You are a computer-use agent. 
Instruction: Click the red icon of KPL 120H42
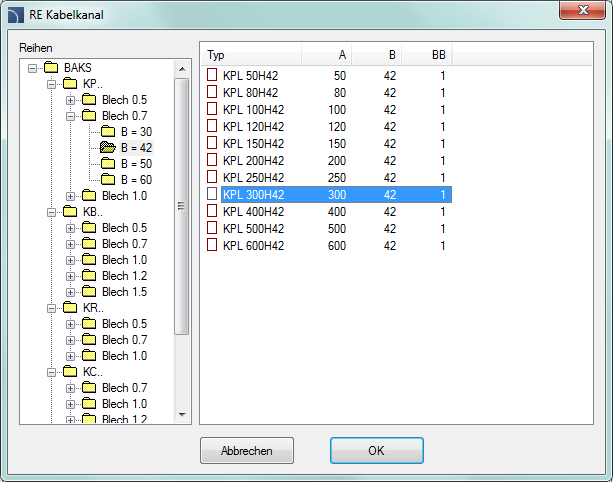(211, 126)
